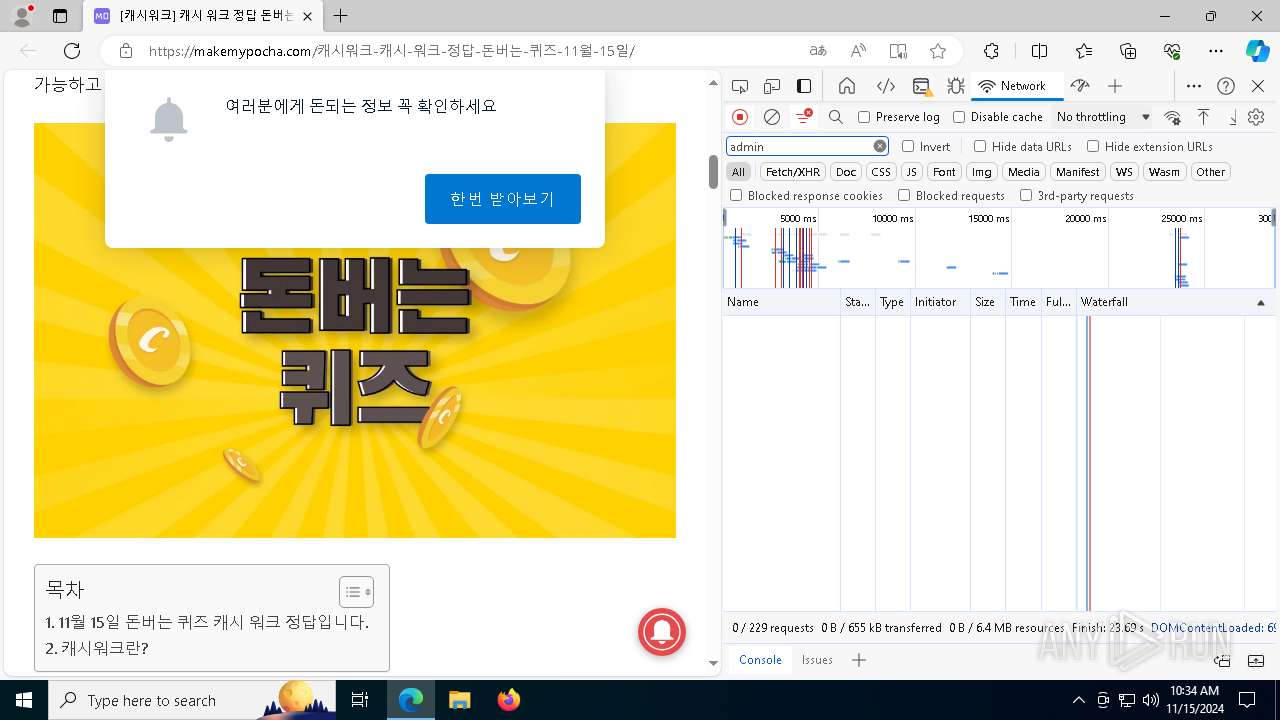This screenshot has height=720, width=1280.
Task: Click the 한번 받아보기 button
Action: coord(503,199)
